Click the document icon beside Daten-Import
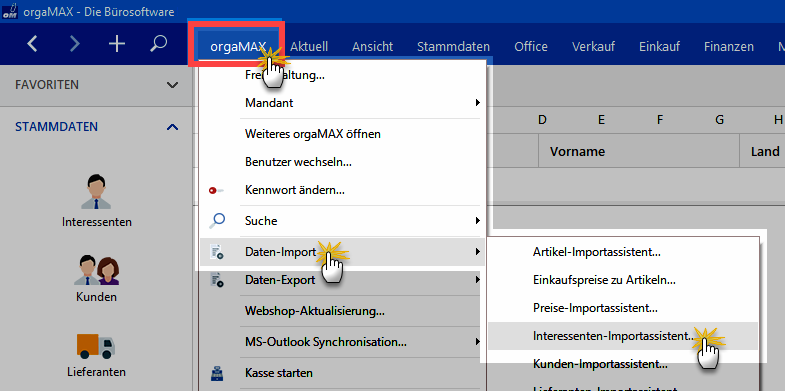The height and width of the screenshot is (391, 785). [x=217, y=252]
